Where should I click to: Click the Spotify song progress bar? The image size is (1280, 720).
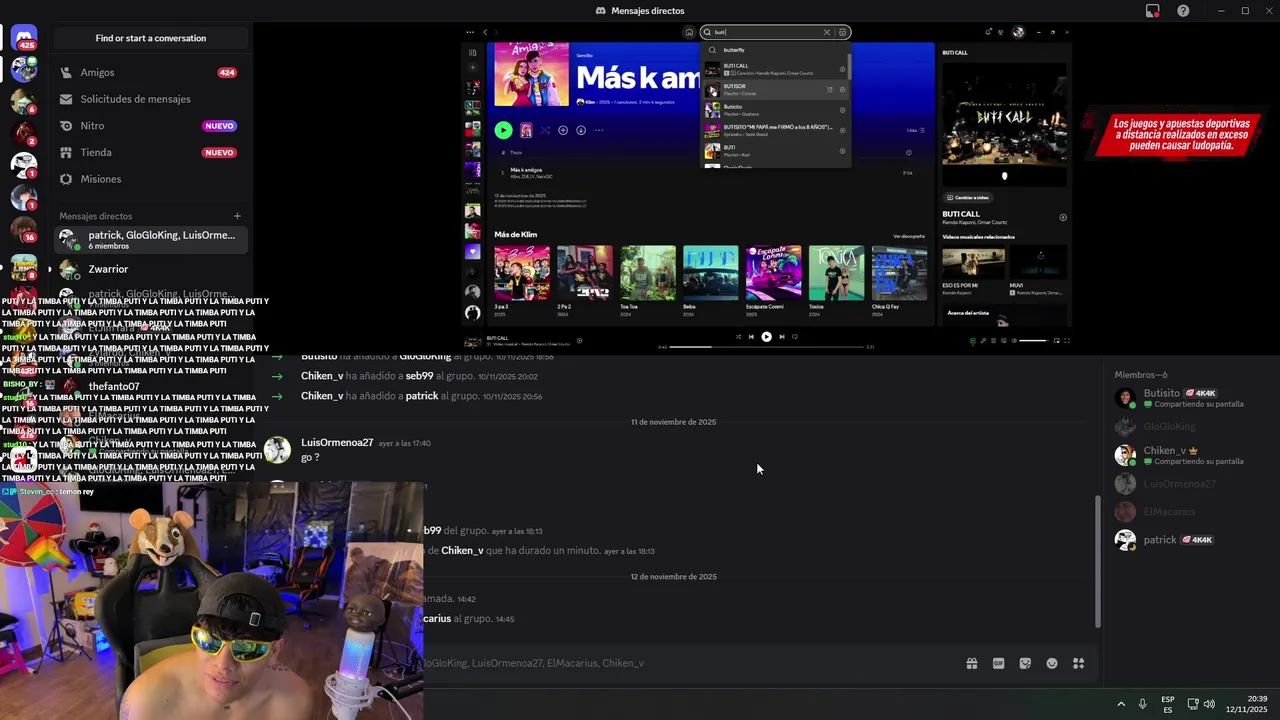tap(766, 347)
